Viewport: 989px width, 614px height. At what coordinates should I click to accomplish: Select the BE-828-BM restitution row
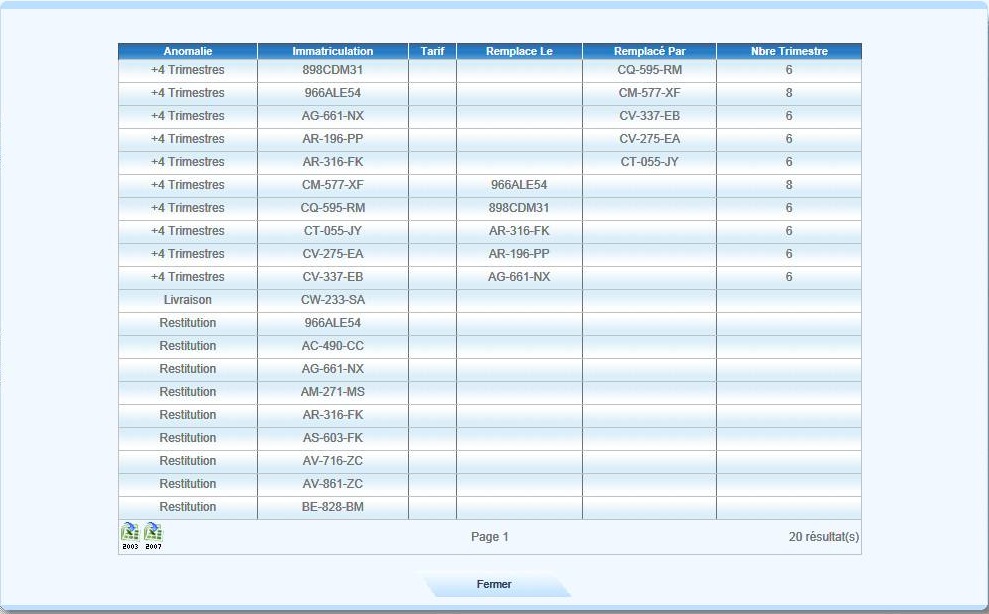pyautogui.click(x=188, y=507)
